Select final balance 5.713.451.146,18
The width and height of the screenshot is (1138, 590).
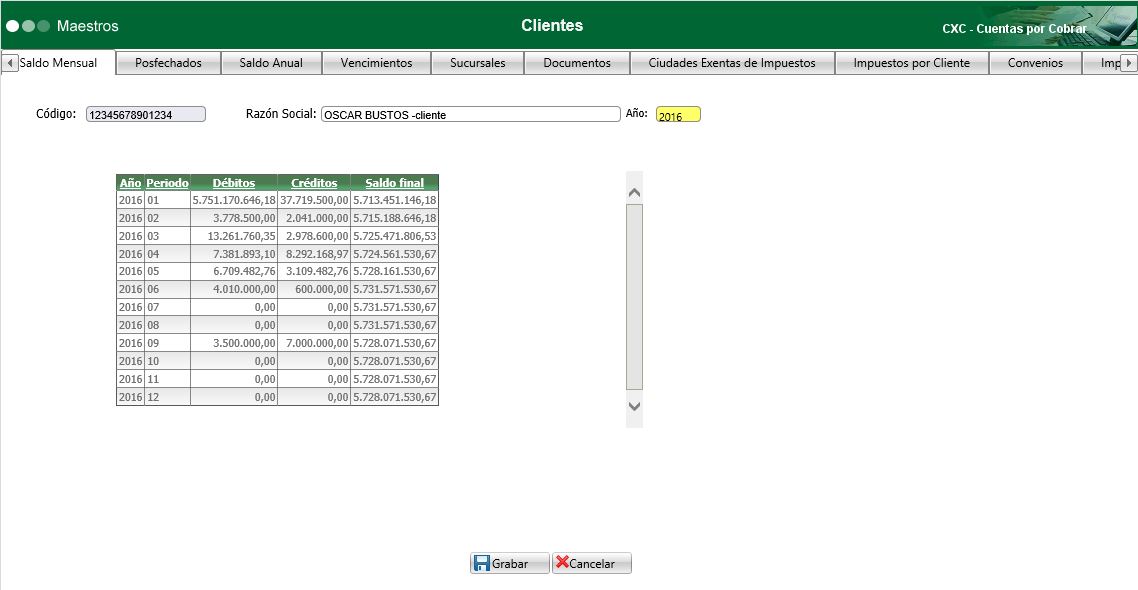[394, 200]
